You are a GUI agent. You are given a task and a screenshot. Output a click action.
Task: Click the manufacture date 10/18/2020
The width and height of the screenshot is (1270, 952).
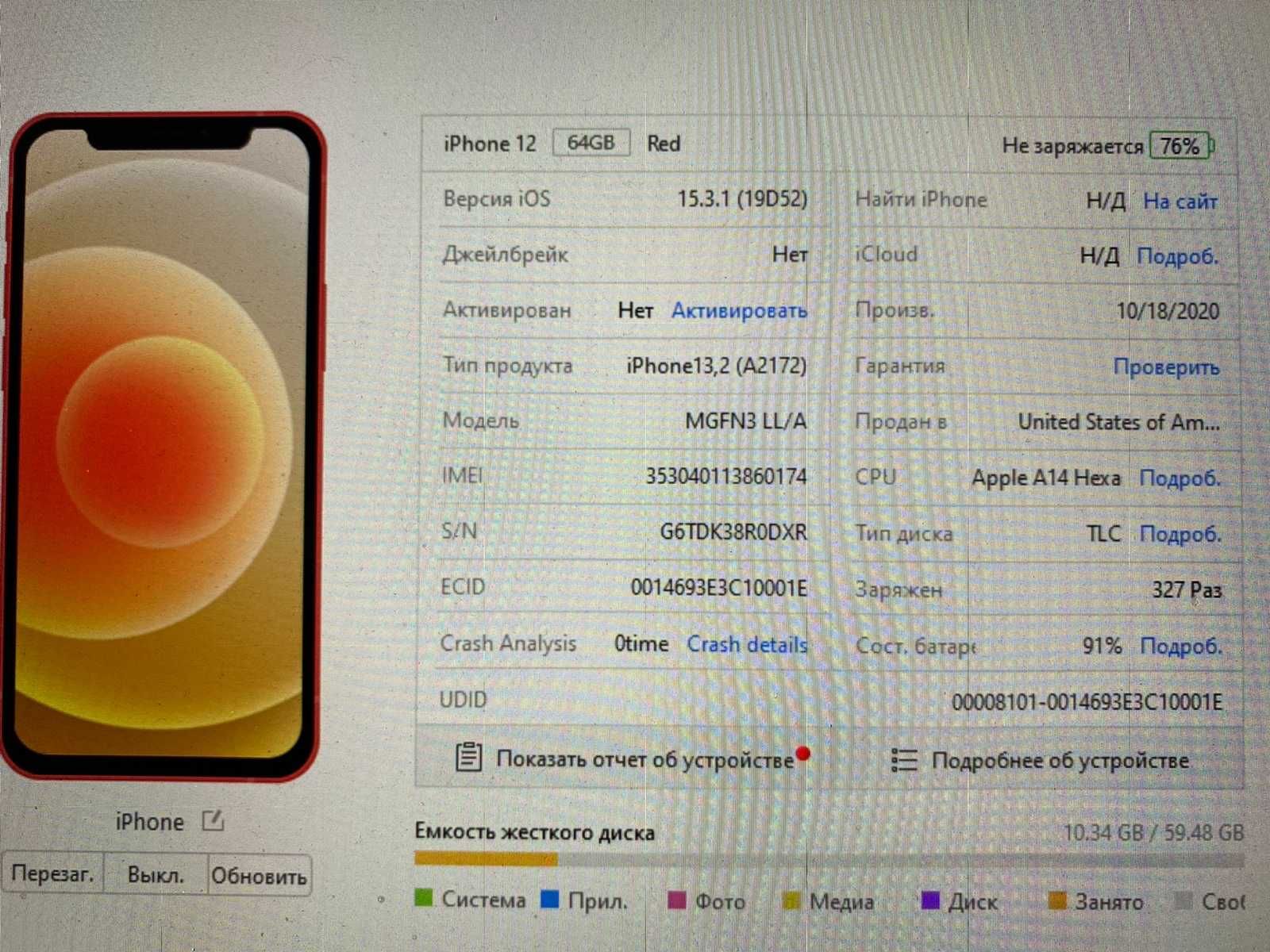(1168, 311)
